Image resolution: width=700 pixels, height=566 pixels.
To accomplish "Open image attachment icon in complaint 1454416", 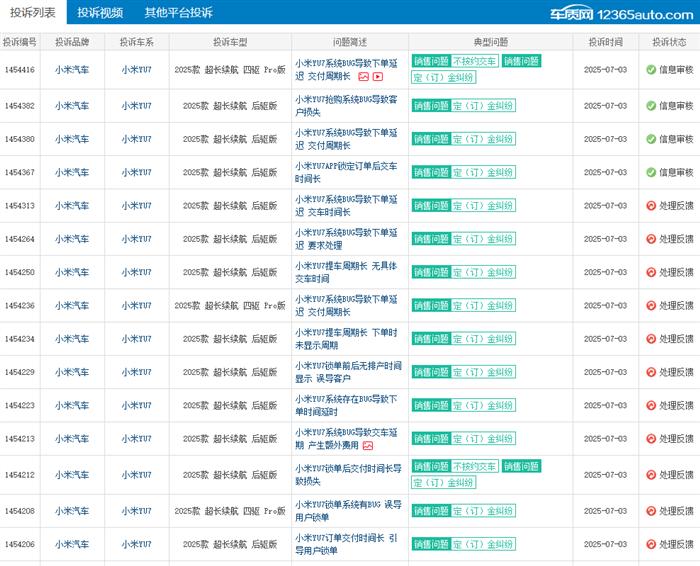I will click(363, 77).
